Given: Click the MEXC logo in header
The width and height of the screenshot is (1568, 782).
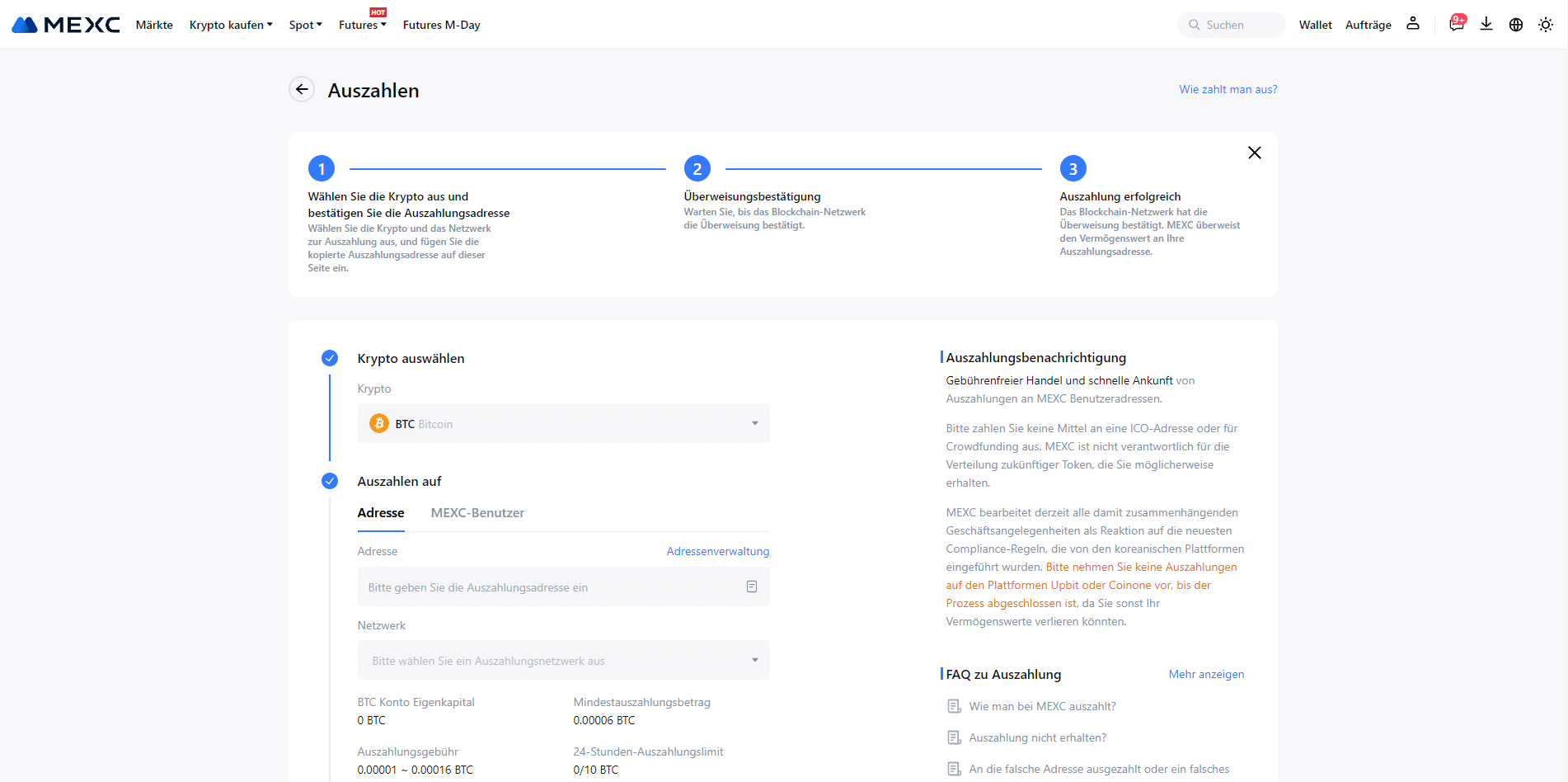Looking at the screenshot, I should [66, 25].
